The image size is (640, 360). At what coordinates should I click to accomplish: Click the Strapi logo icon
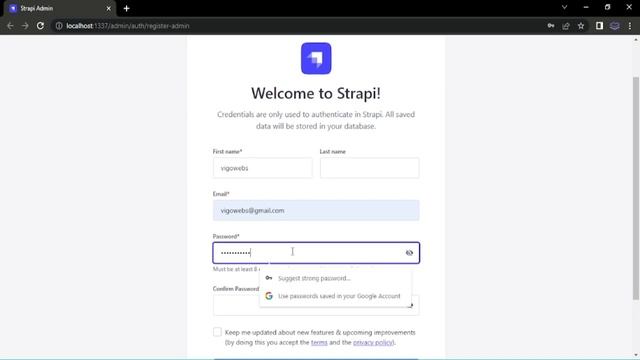(x=316, y=58)
